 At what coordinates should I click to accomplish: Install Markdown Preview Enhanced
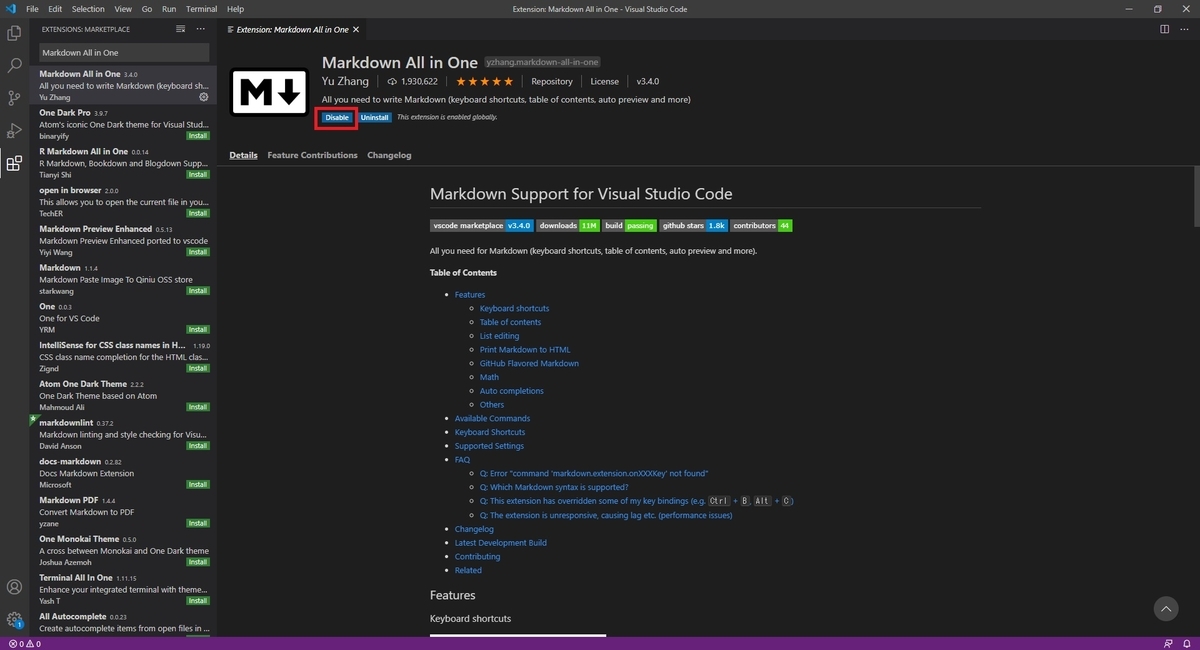[198, 252]
